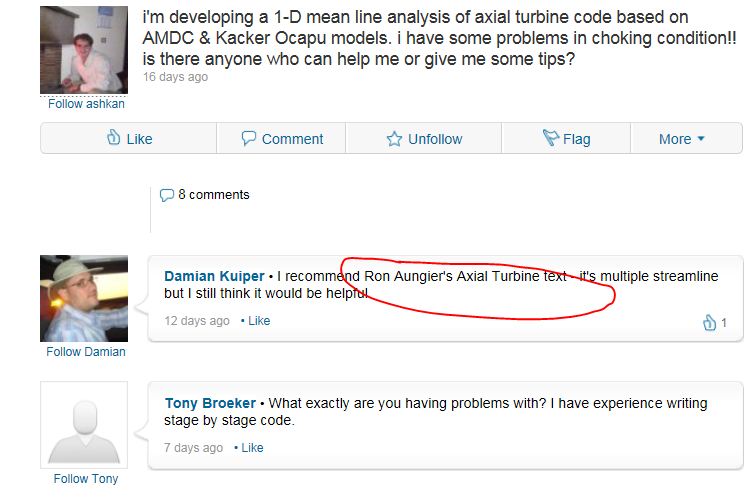Follow ashkan under the profile photo
Screen dimensions: 756x498
point(86,104)
